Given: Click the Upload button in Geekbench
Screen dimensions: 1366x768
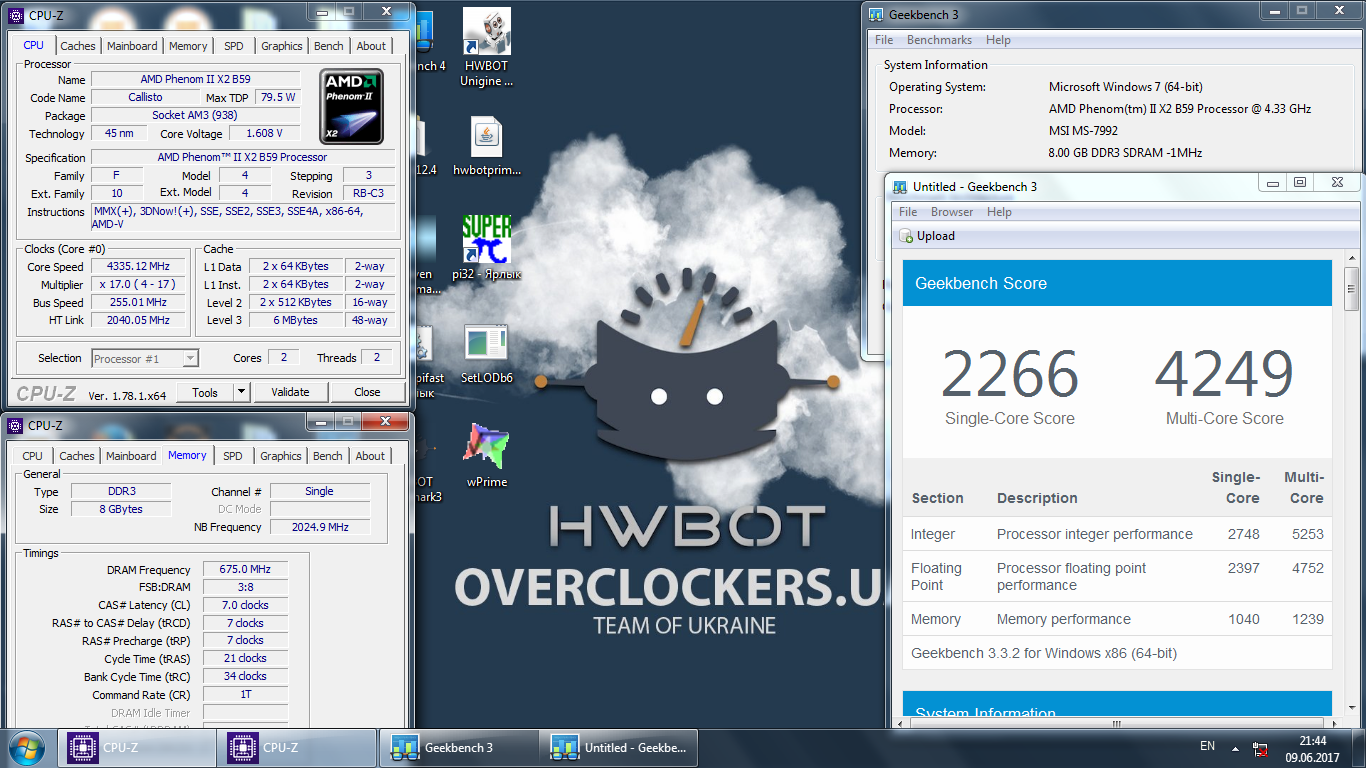Looking at the screenshot, I should tap(927, 236).
